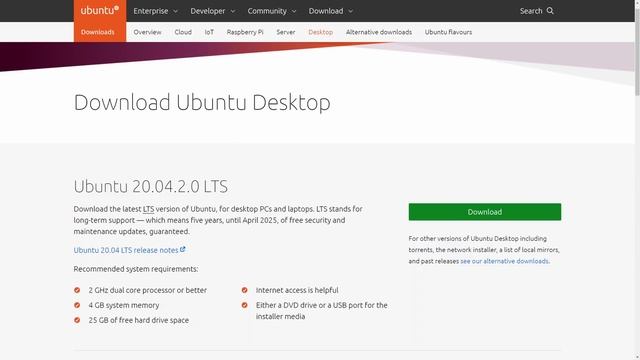Go to the Overview tab
640x360 pixels.
(x=147, y=32)
